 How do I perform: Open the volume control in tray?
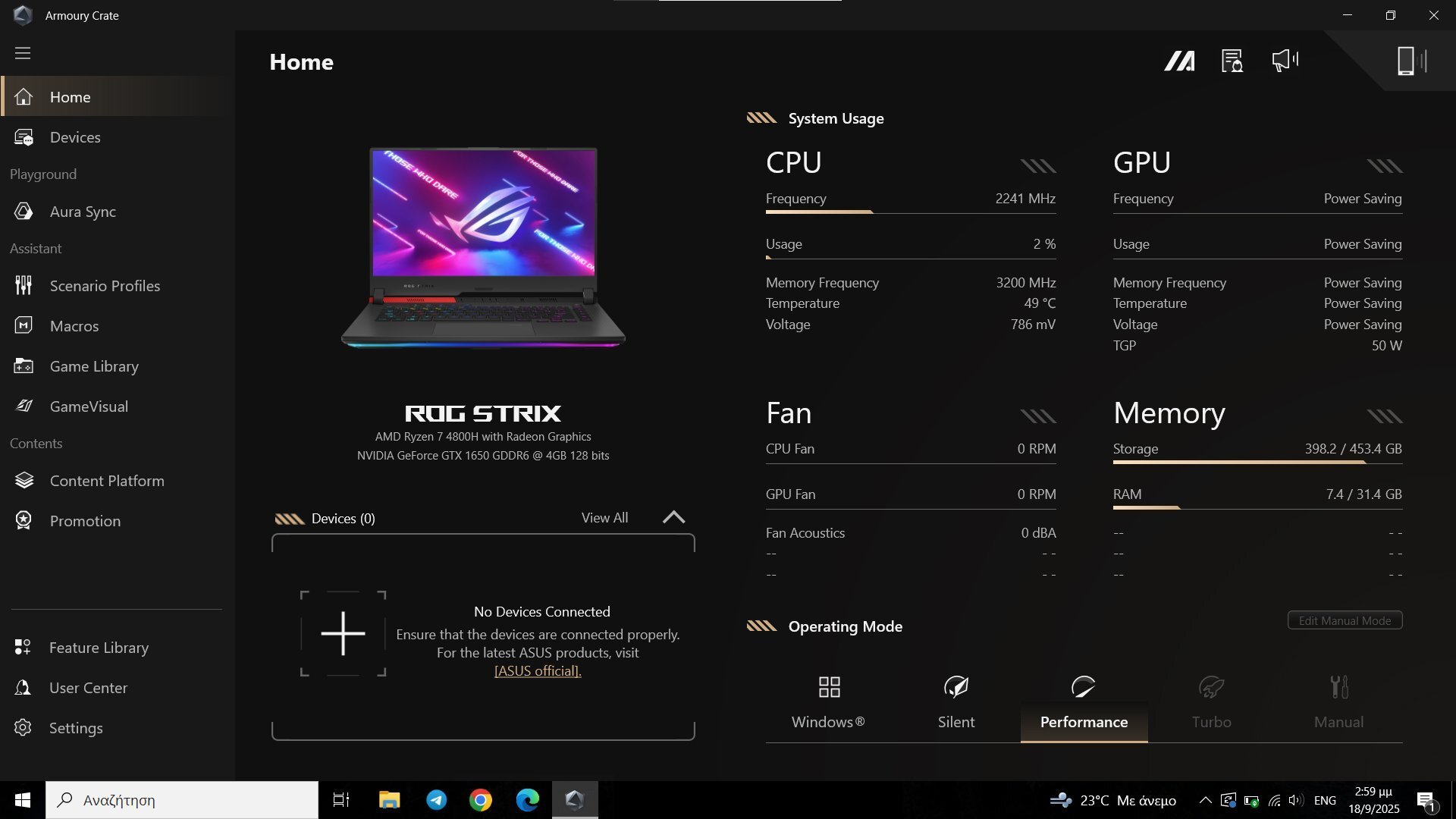tap(1296, 800)
